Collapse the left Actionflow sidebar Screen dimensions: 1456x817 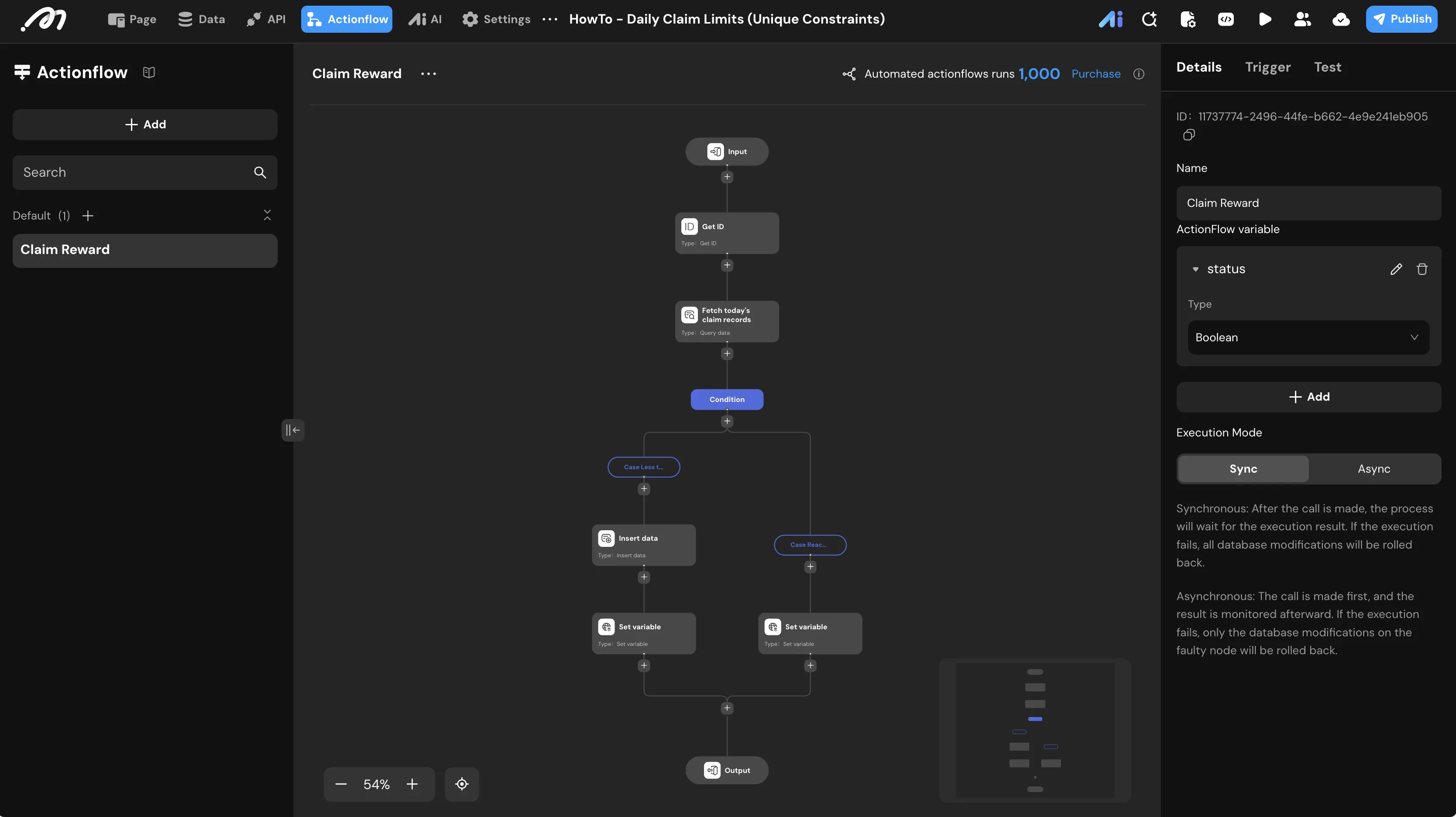293,430
